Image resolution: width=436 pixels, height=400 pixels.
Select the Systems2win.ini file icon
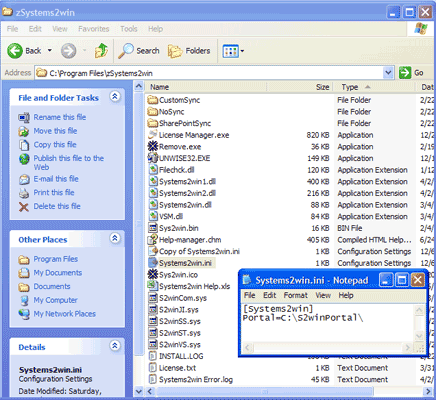click(153, 263)
